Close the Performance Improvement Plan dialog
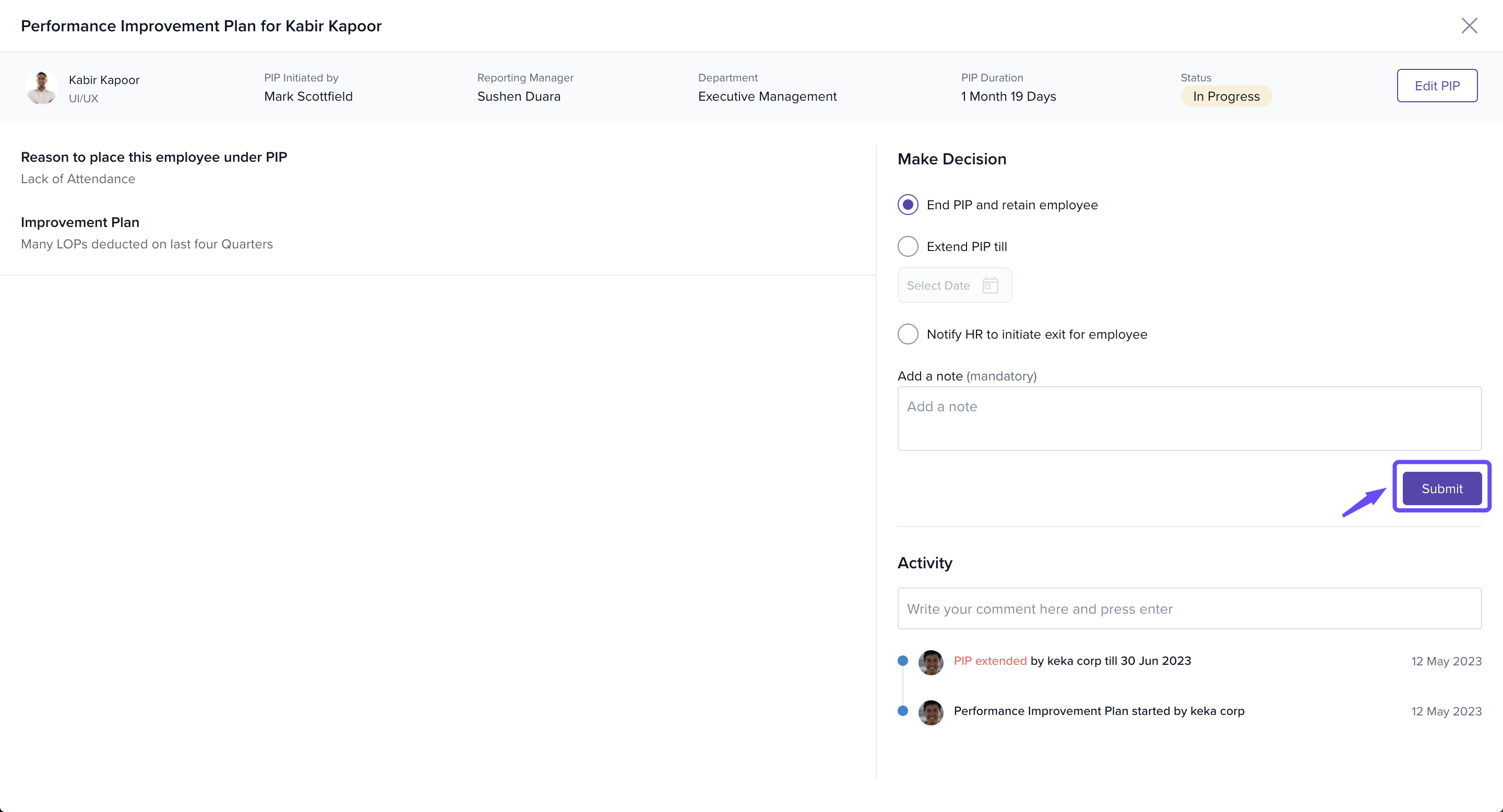 (1469, 26)
